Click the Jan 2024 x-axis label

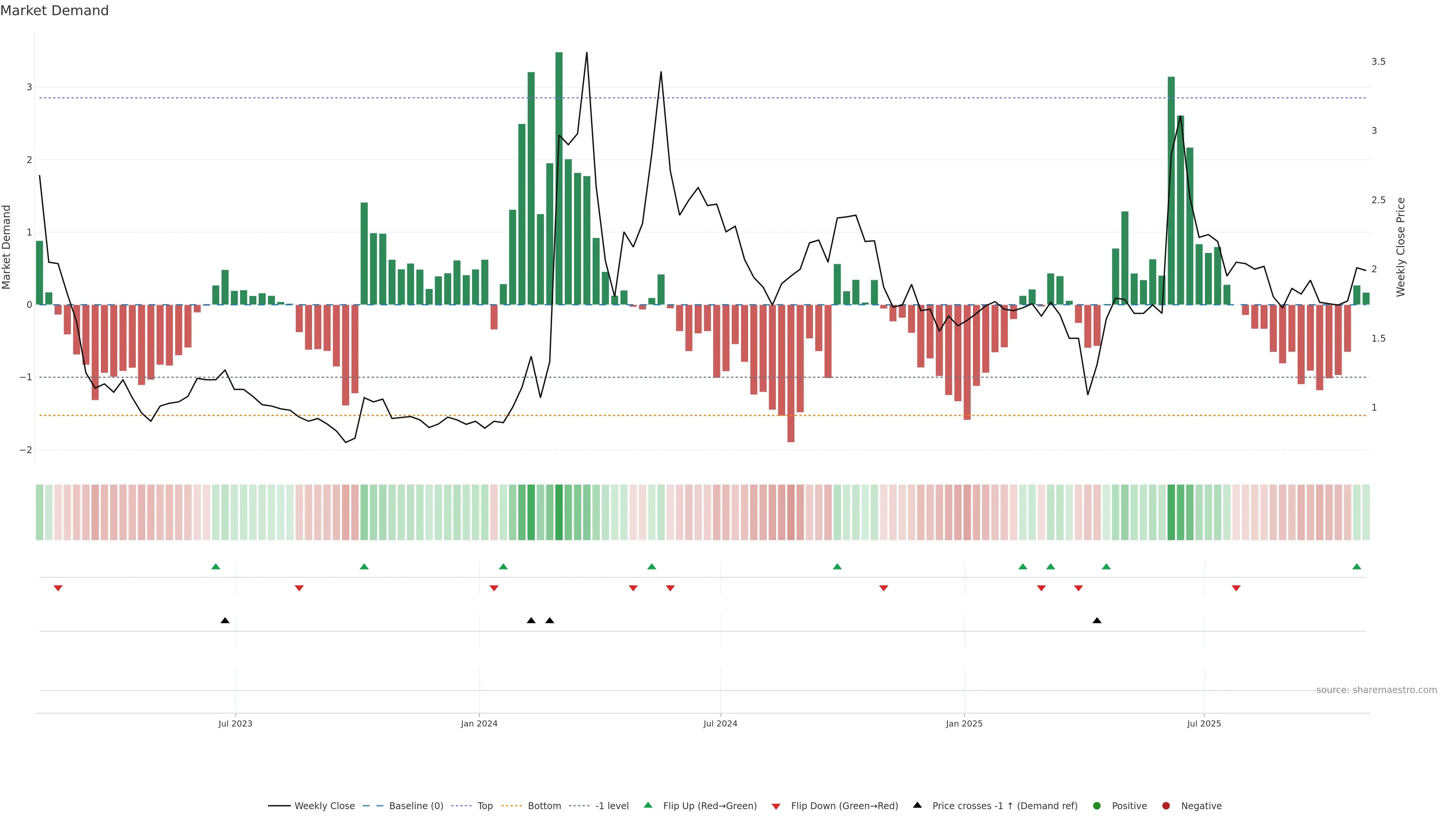[x=479, y=723]
